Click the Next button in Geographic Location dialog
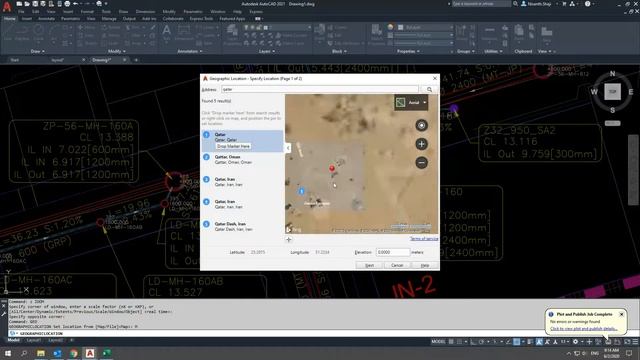This screenshot has width=640, height=360. 369,265
